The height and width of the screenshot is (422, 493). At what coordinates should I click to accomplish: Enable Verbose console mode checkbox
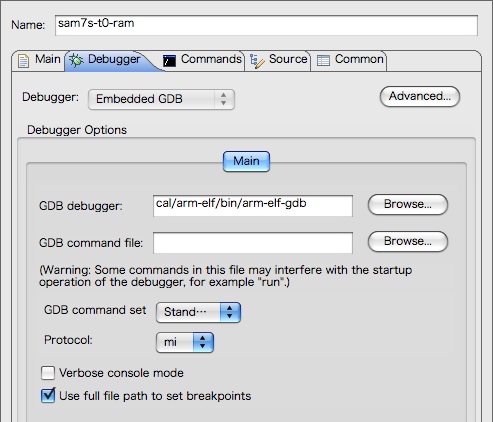click(48, 373)
